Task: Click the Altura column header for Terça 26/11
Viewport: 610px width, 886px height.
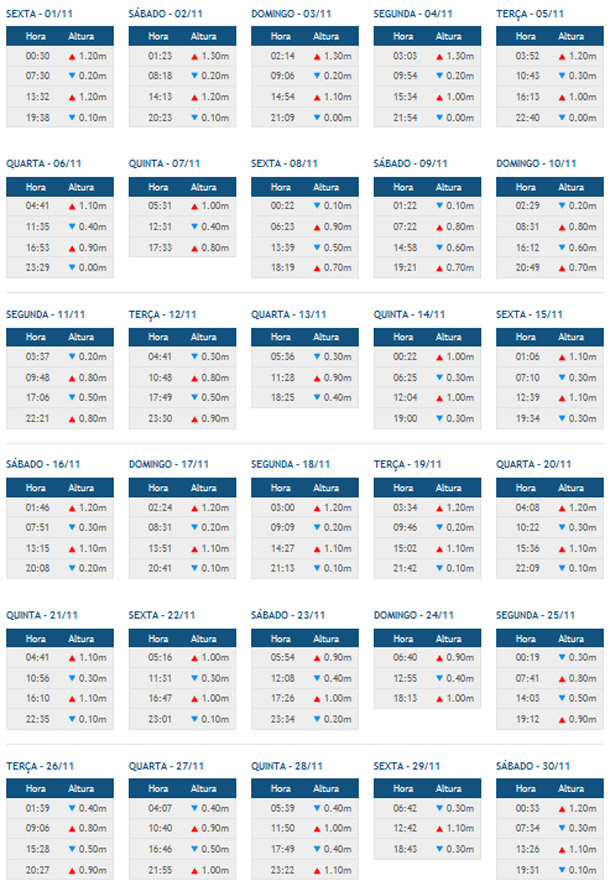Action: (x=81, y=787)
